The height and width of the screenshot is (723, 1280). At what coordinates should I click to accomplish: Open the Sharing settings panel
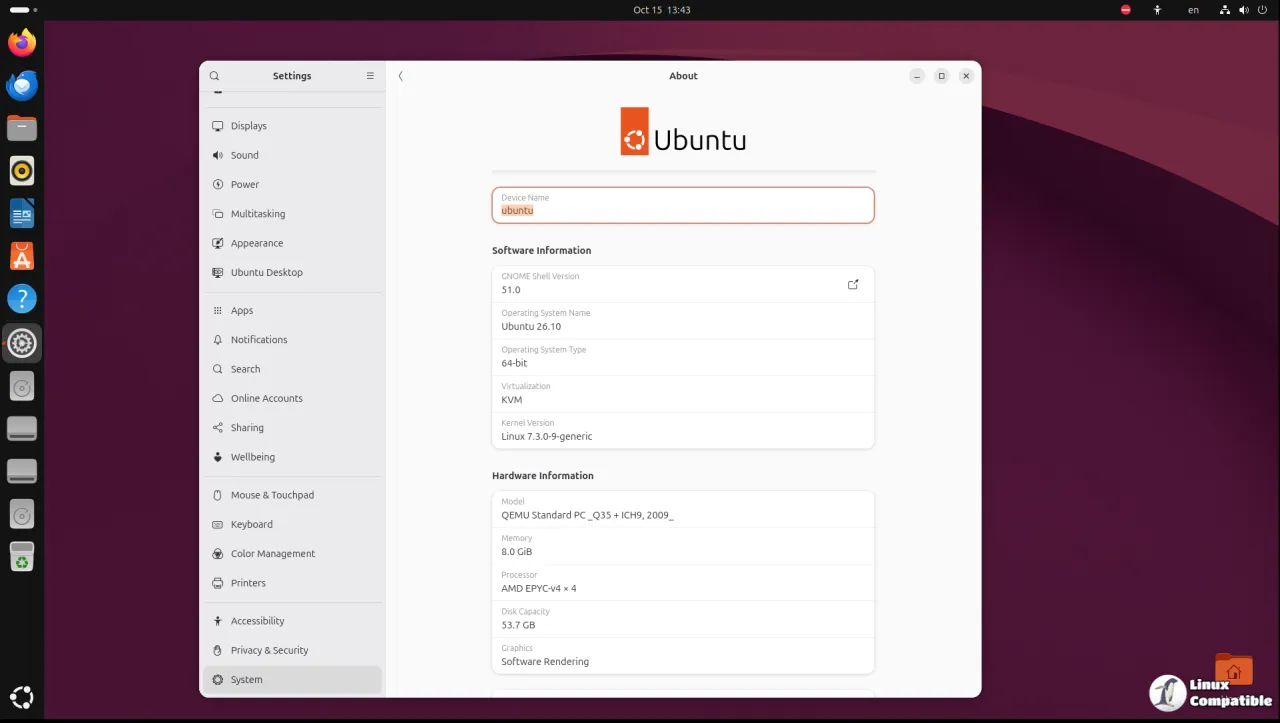[x=292, y=427]
